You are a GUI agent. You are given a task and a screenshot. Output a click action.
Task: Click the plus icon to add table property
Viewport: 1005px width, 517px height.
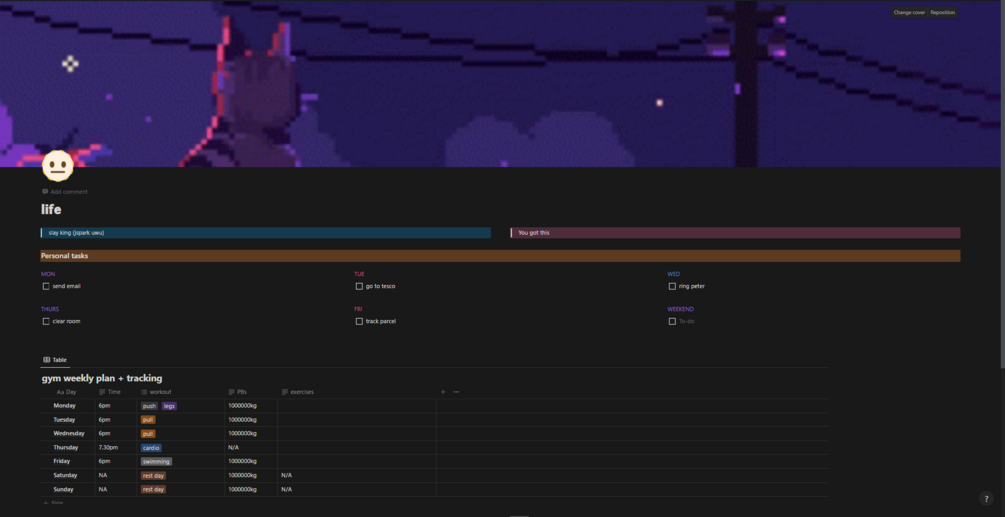coord(443,392)
